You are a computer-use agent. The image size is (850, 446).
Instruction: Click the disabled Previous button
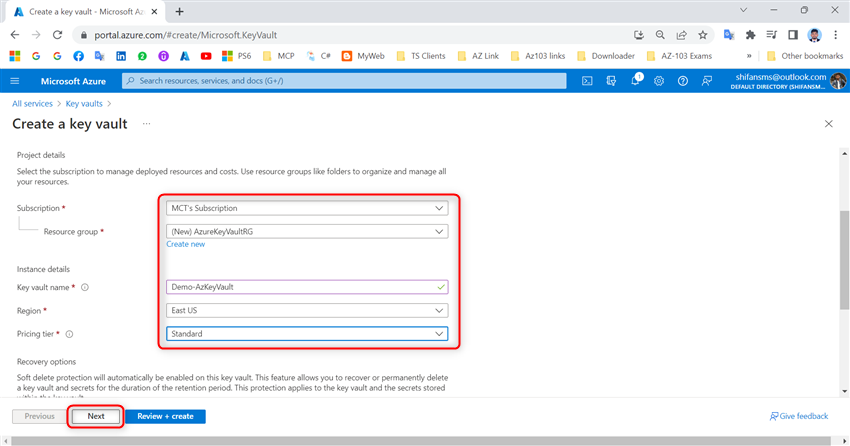coord(40,416)
